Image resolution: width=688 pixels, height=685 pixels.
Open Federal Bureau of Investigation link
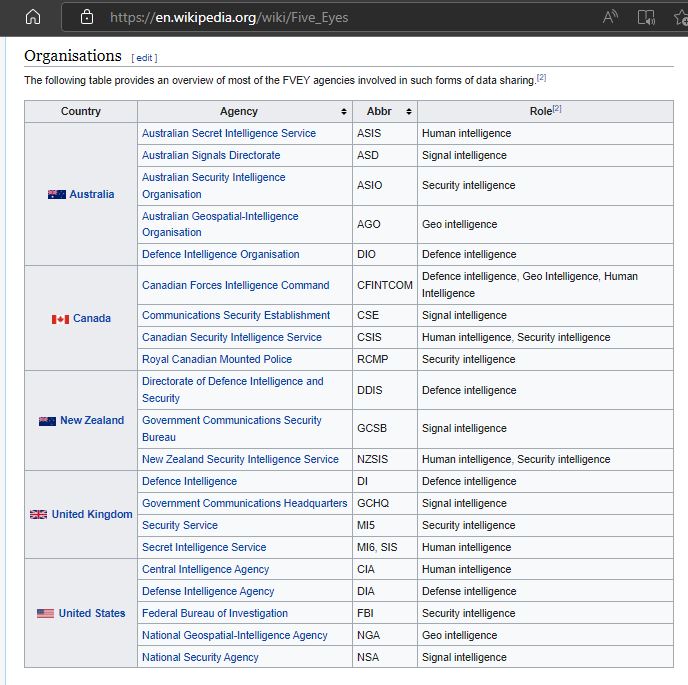[x=215, y=613]
